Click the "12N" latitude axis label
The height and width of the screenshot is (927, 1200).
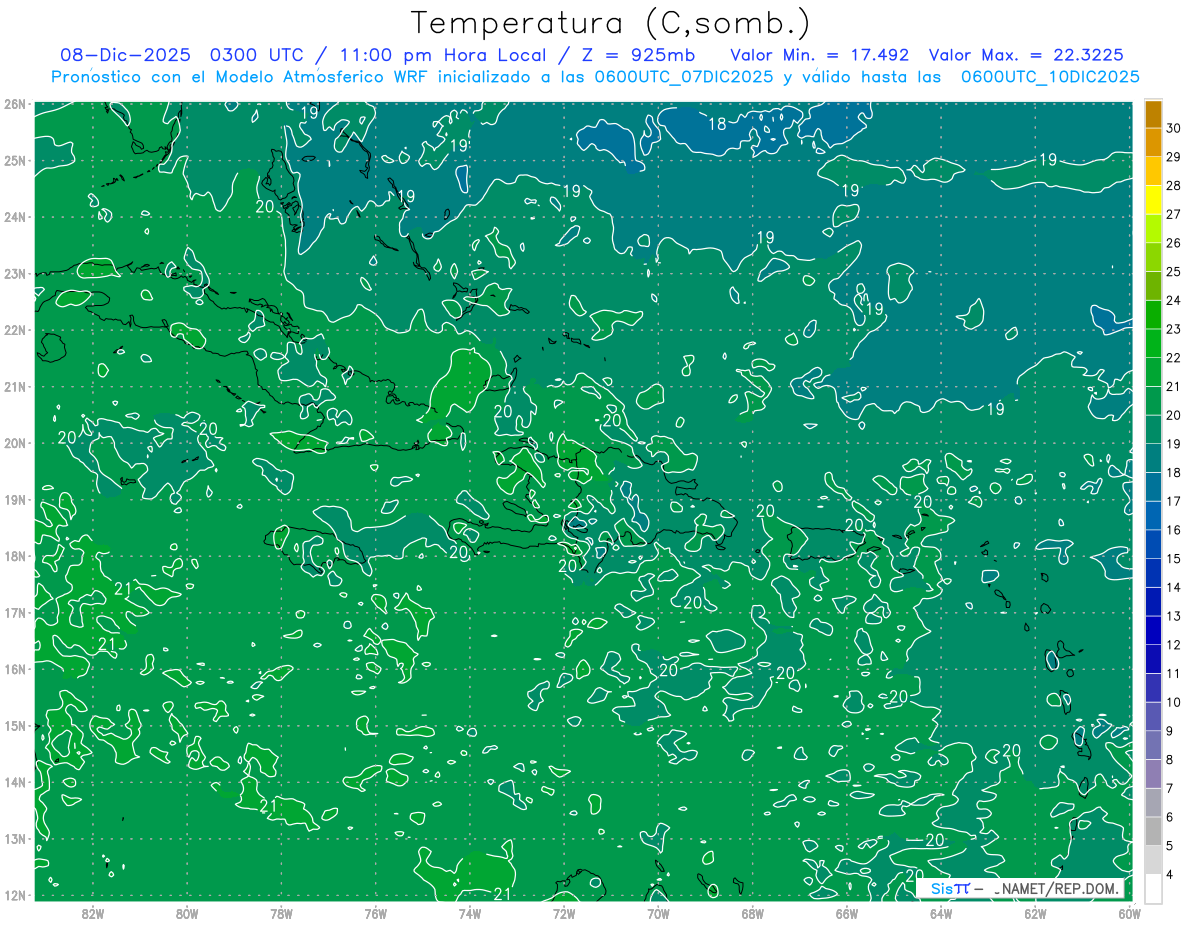pyautogui.click(x=14, y=895)
